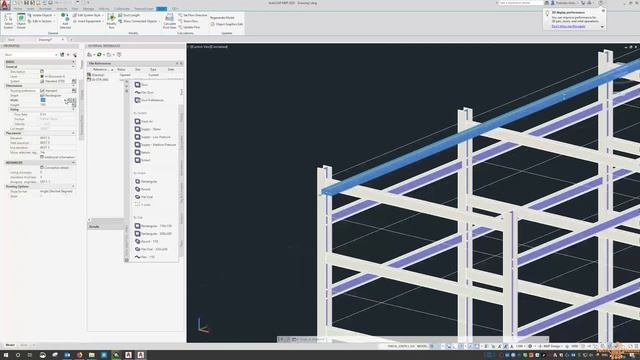Select the Return duct system tool
Viewport: 640px width, 360px height.
(x=142, y=153)
